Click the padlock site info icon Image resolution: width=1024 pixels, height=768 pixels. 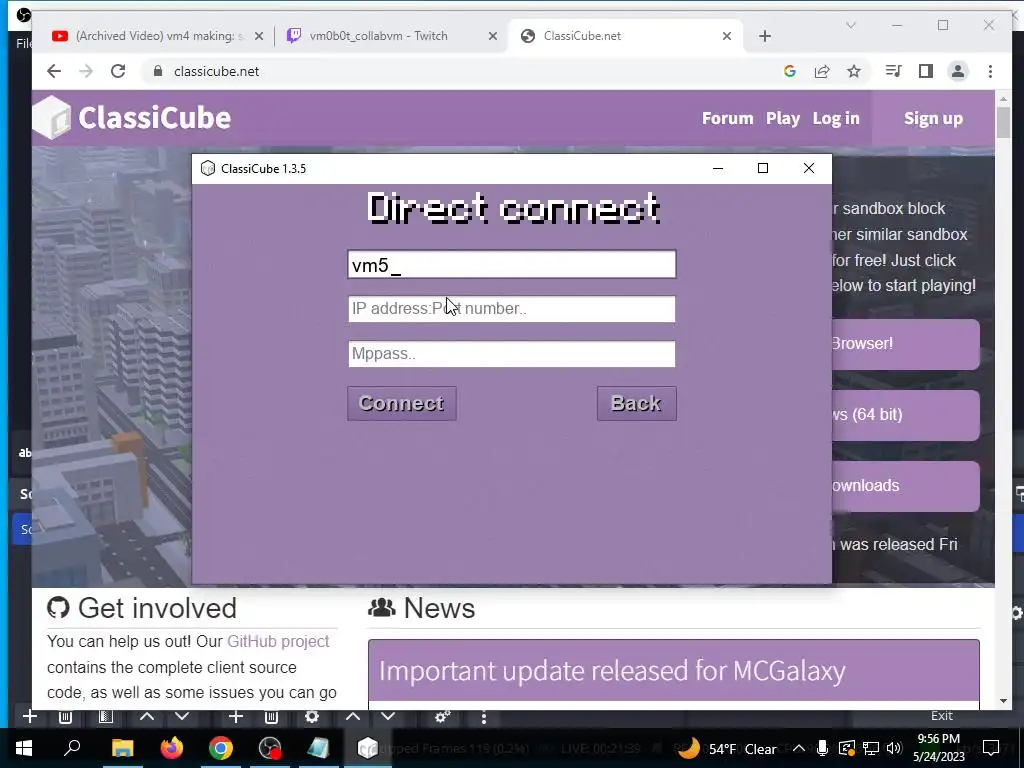tap(157, 71)
